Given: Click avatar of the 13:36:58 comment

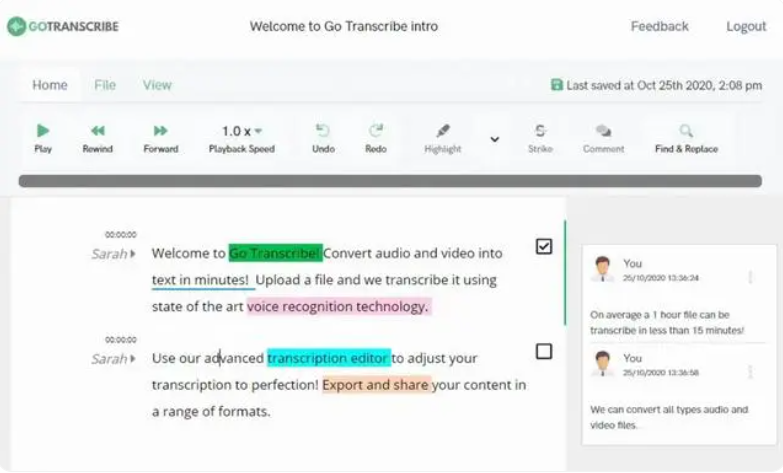Looking at the screenshot, I should pyautogui.click(x=603, y=364).
